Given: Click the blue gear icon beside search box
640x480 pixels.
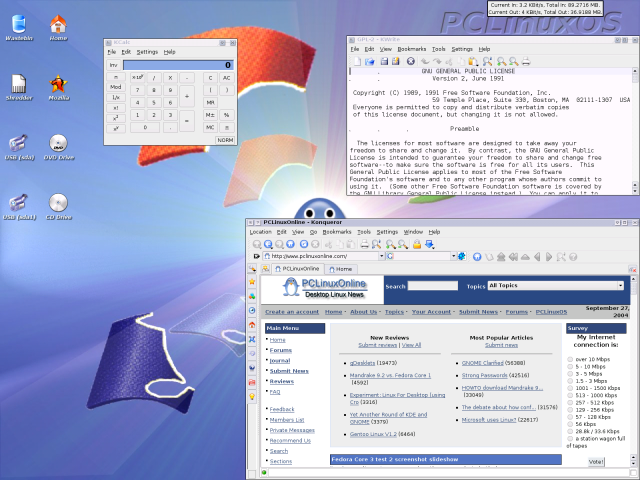Looking at the screenshot, I should click(462, 256).
